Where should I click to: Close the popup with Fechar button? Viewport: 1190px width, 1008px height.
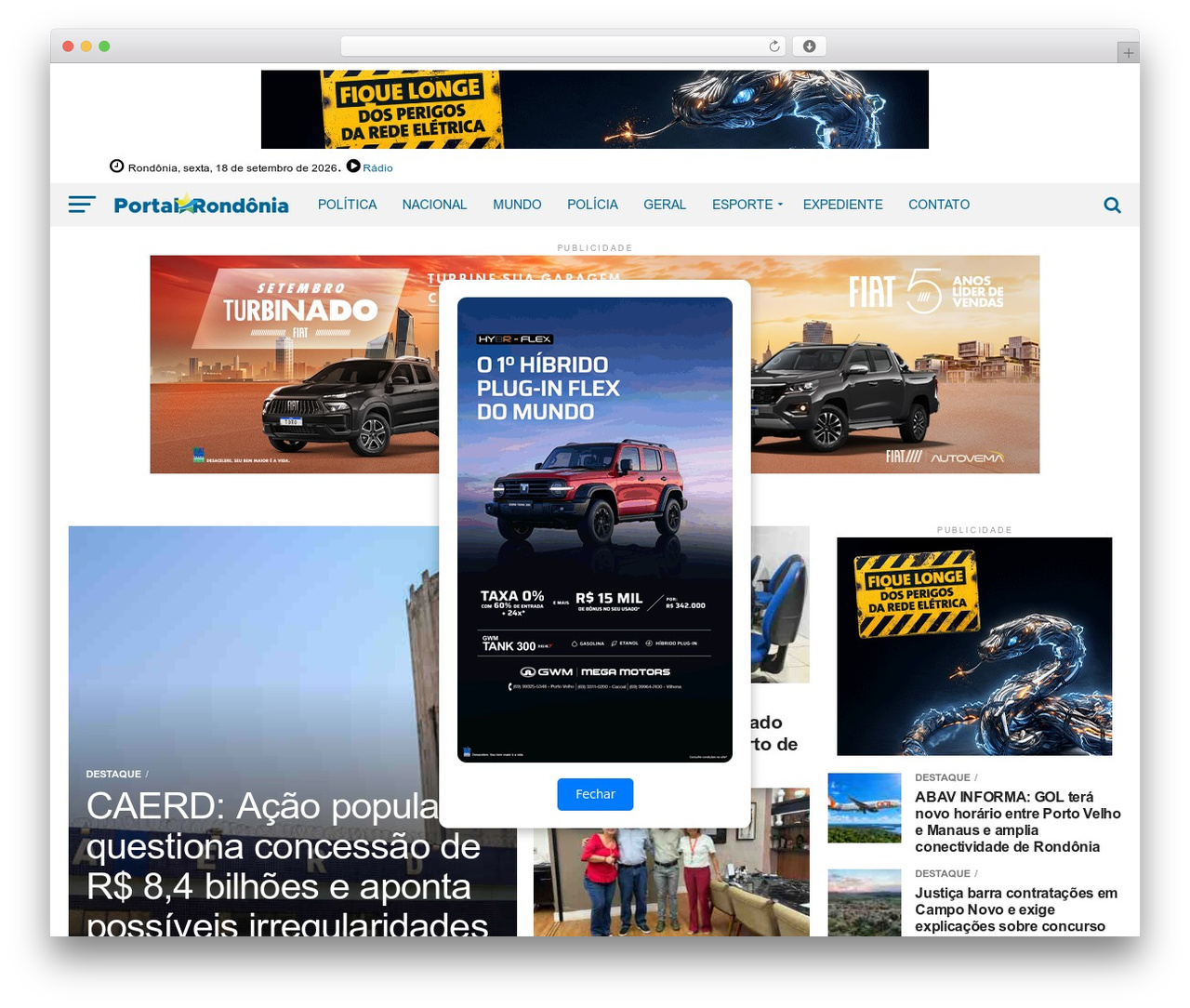coord(595,794)
